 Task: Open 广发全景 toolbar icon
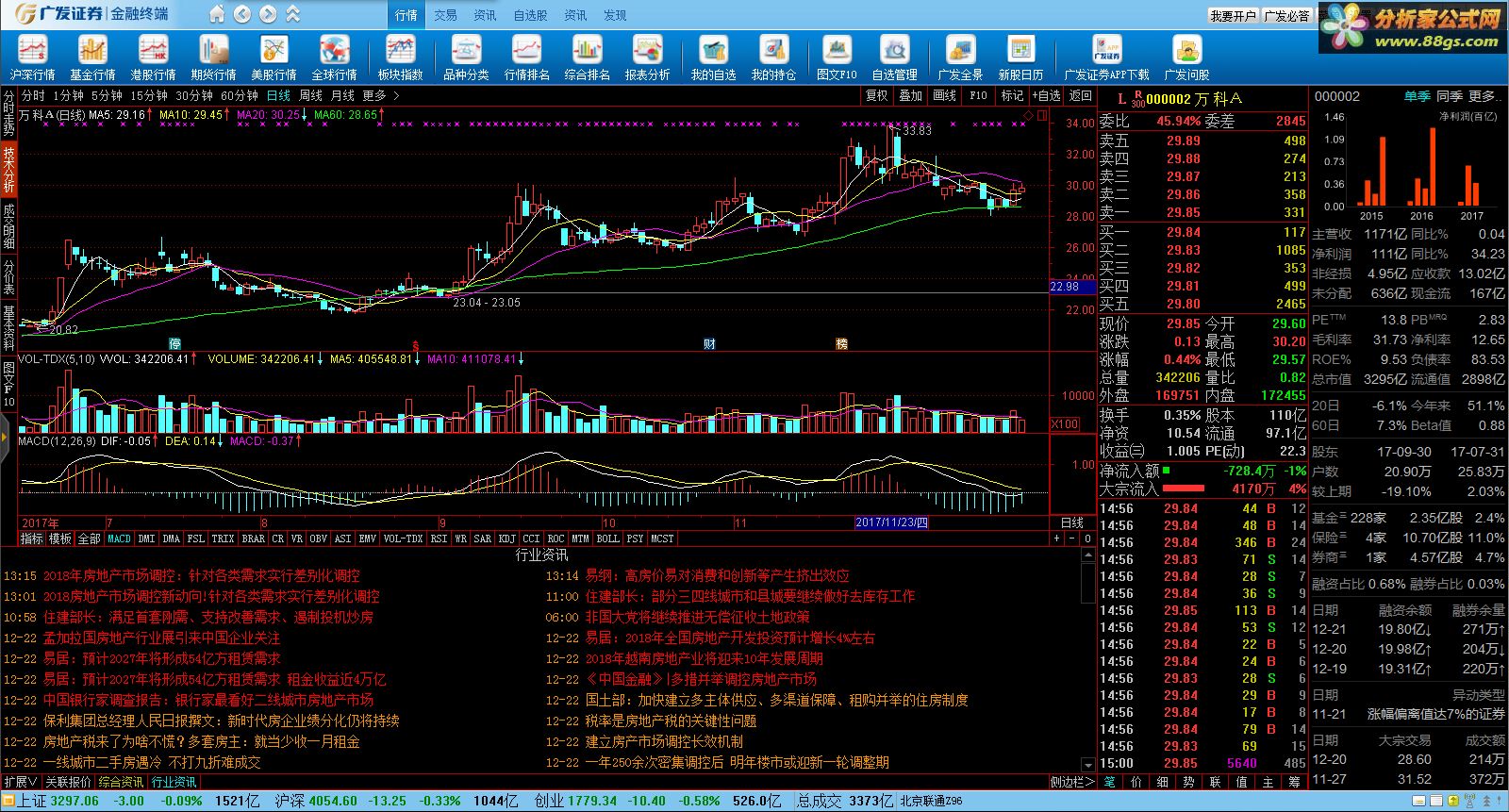(x=960, y=58)
